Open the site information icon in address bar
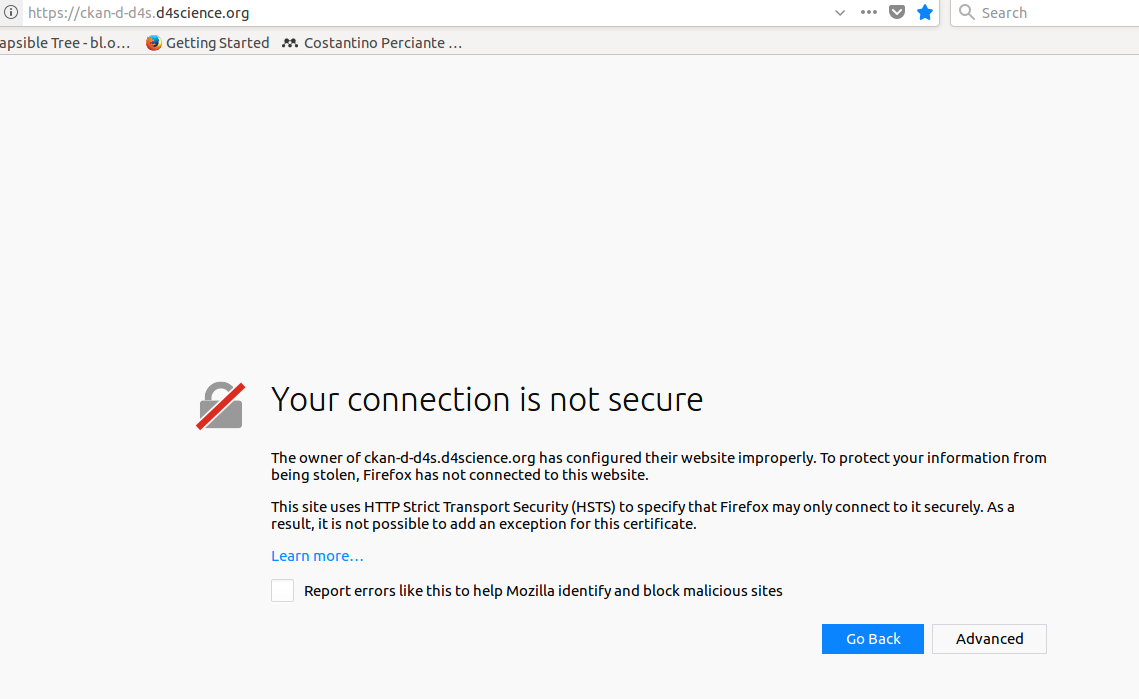 [x=10, y=12]
